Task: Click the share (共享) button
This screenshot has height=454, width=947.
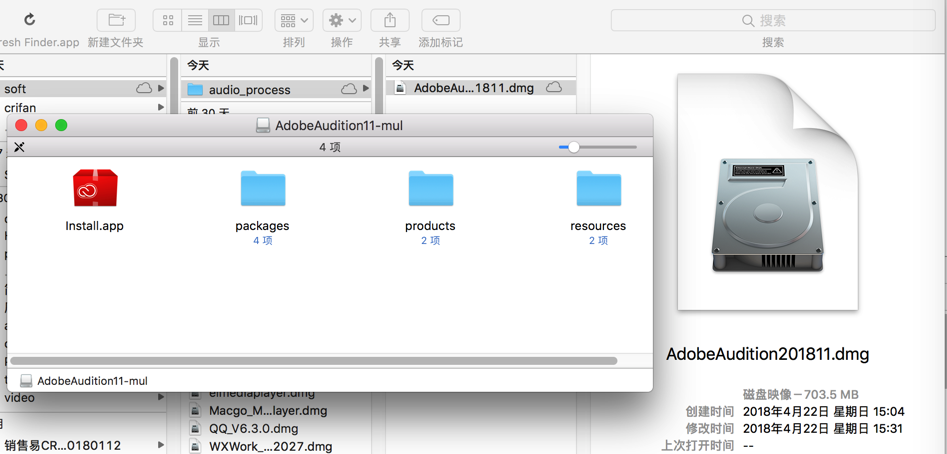Action: click(390, 20)
